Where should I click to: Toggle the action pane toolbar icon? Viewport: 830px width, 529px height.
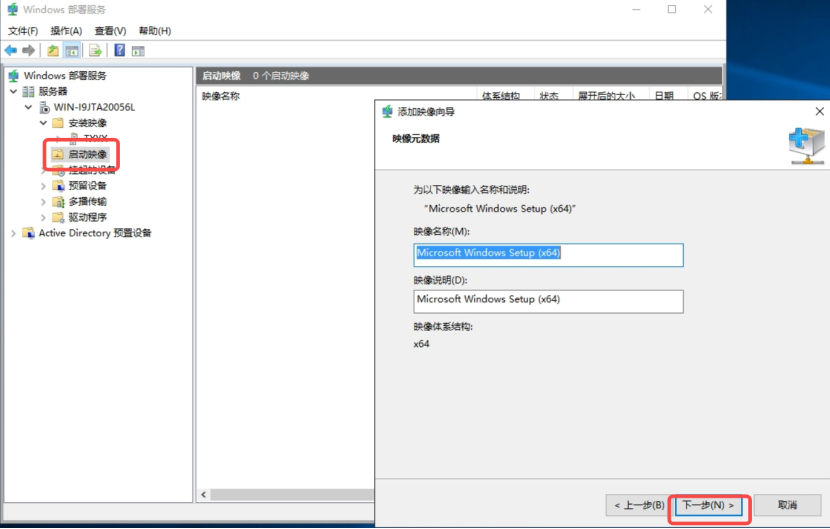coord(138,51)
